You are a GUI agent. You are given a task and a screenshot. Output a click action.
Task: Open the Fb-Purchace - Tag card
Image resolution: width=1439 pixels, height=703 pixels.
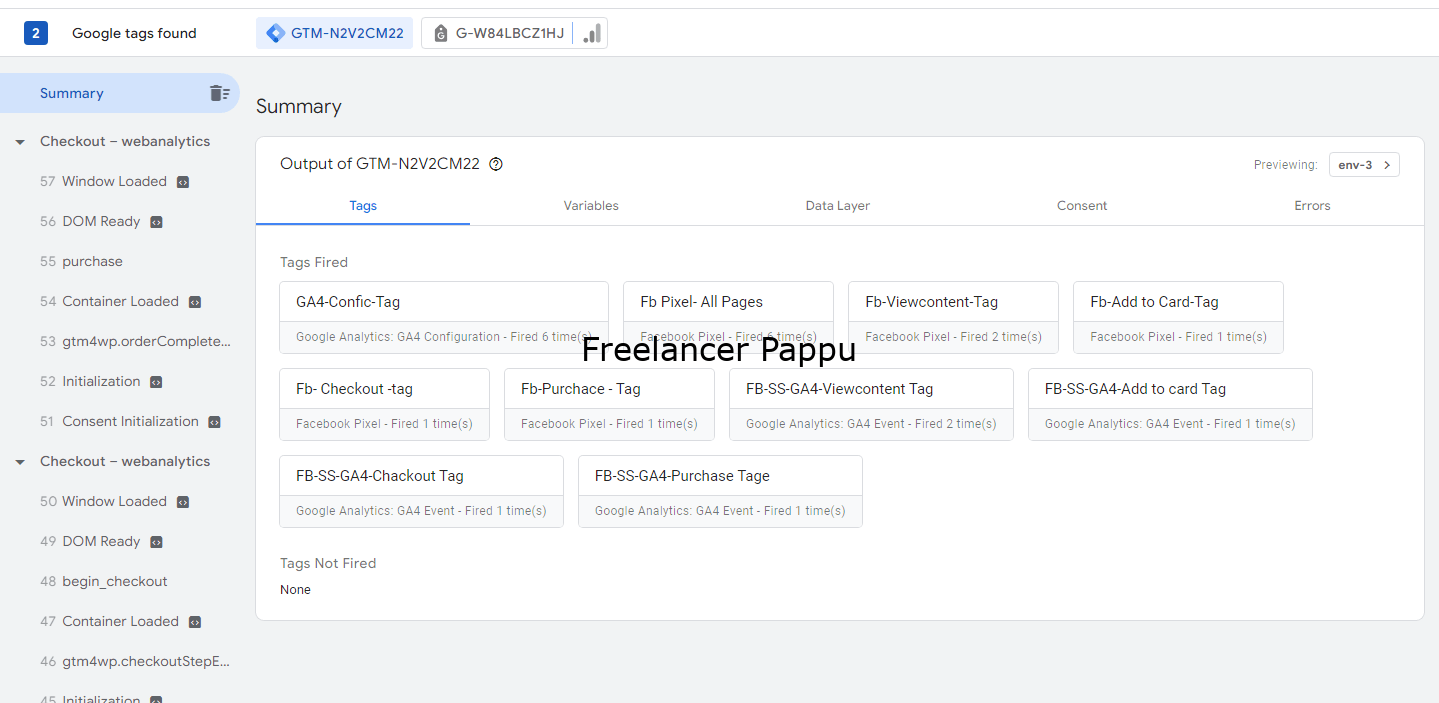(x=609, y=404)
